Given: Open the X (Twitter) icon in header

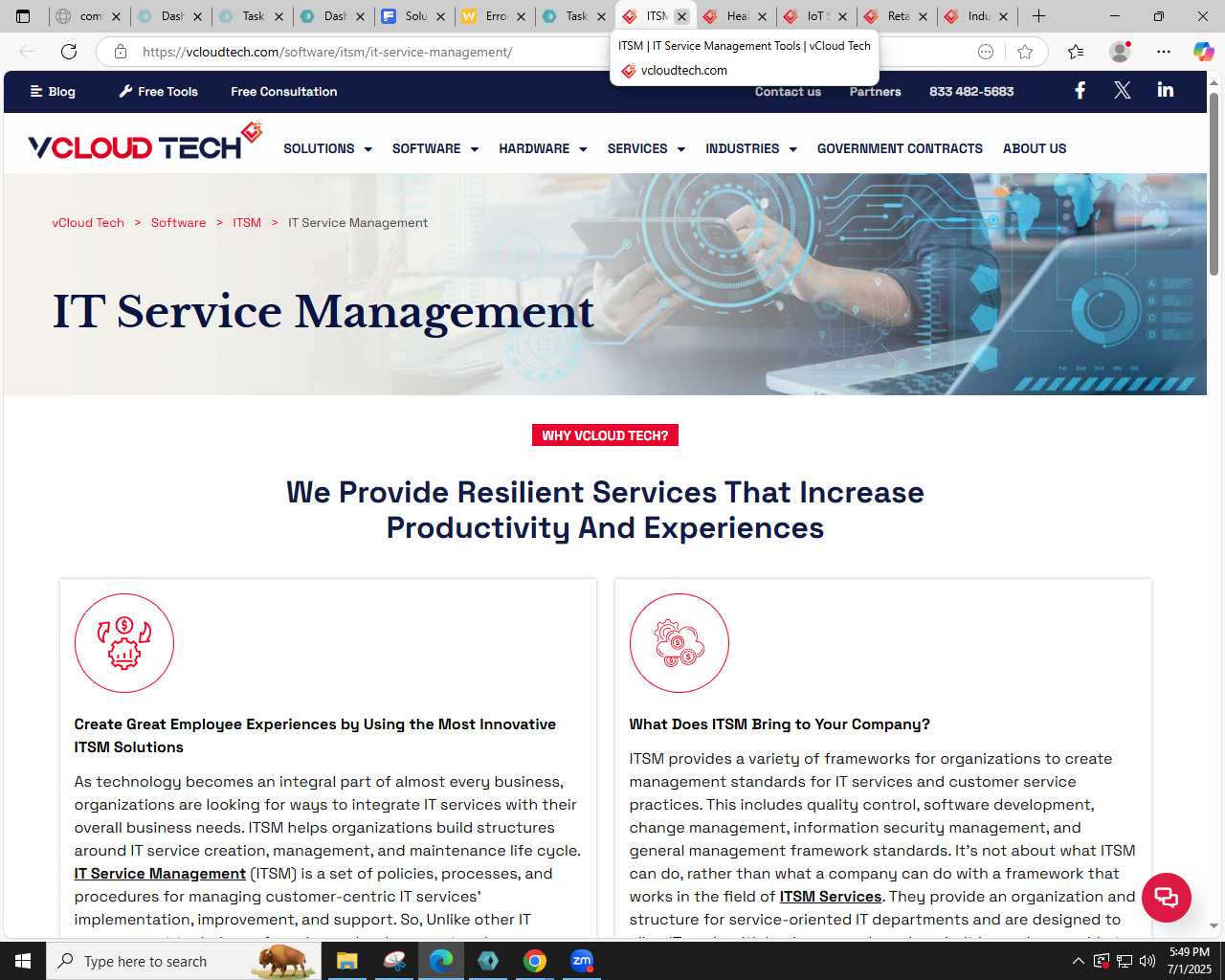Looking at the screenshot, I should click(x=1123, y=91).
